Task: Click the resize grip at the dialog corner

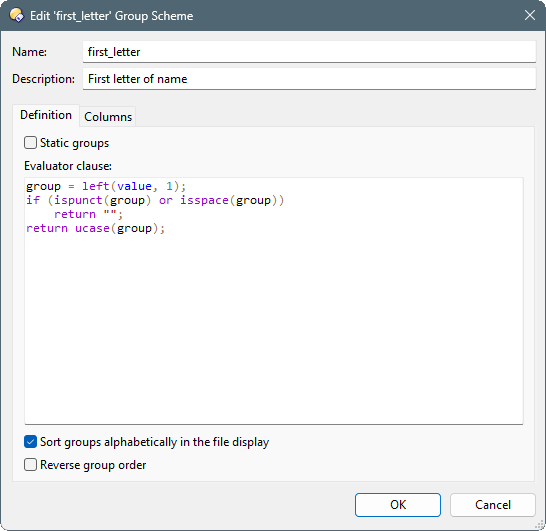Action: (x=539, y=525)
